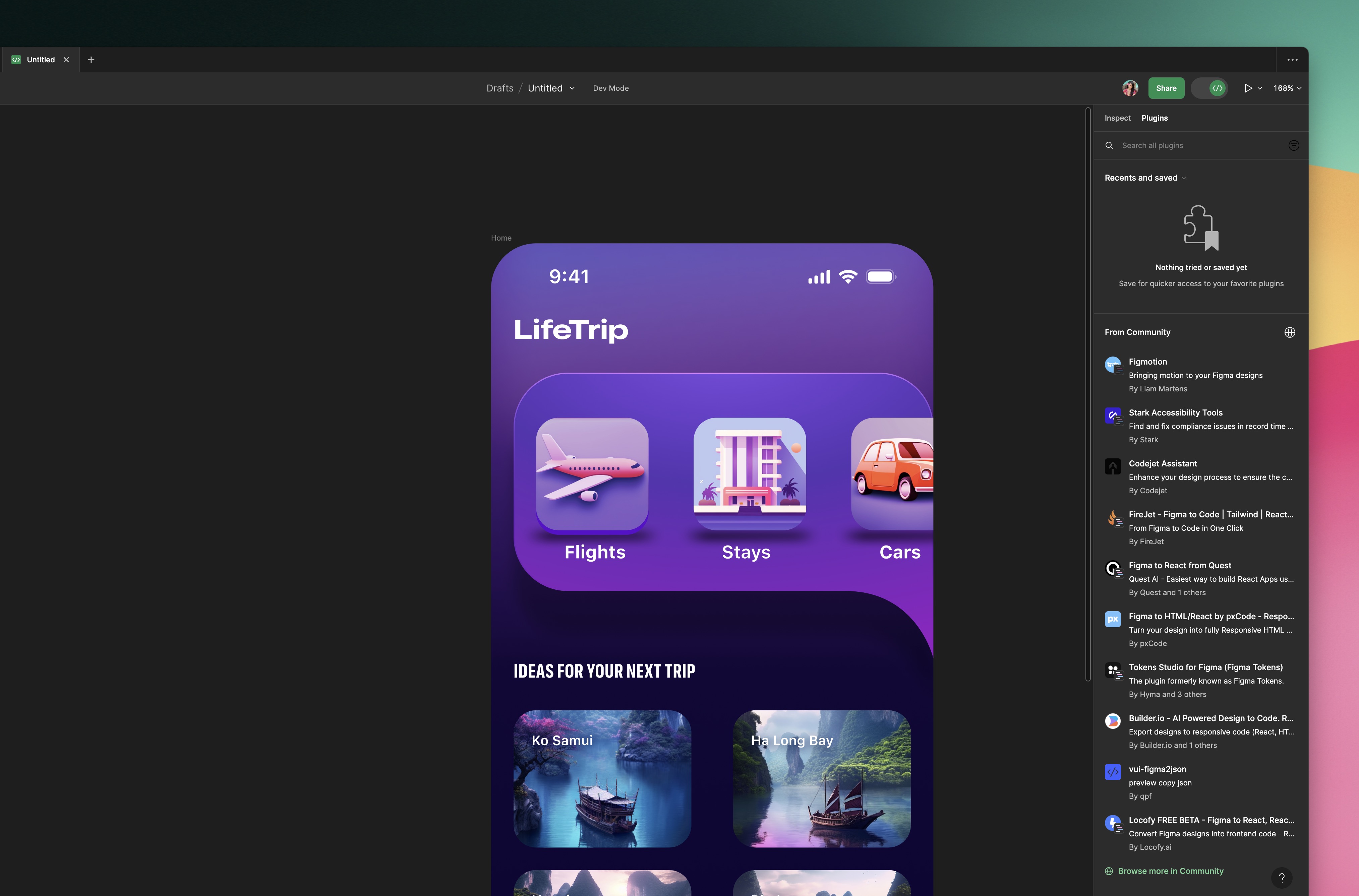
Task: Expand the presentation options chevron
Action: pyautogui.click(x=1259, y=88)
